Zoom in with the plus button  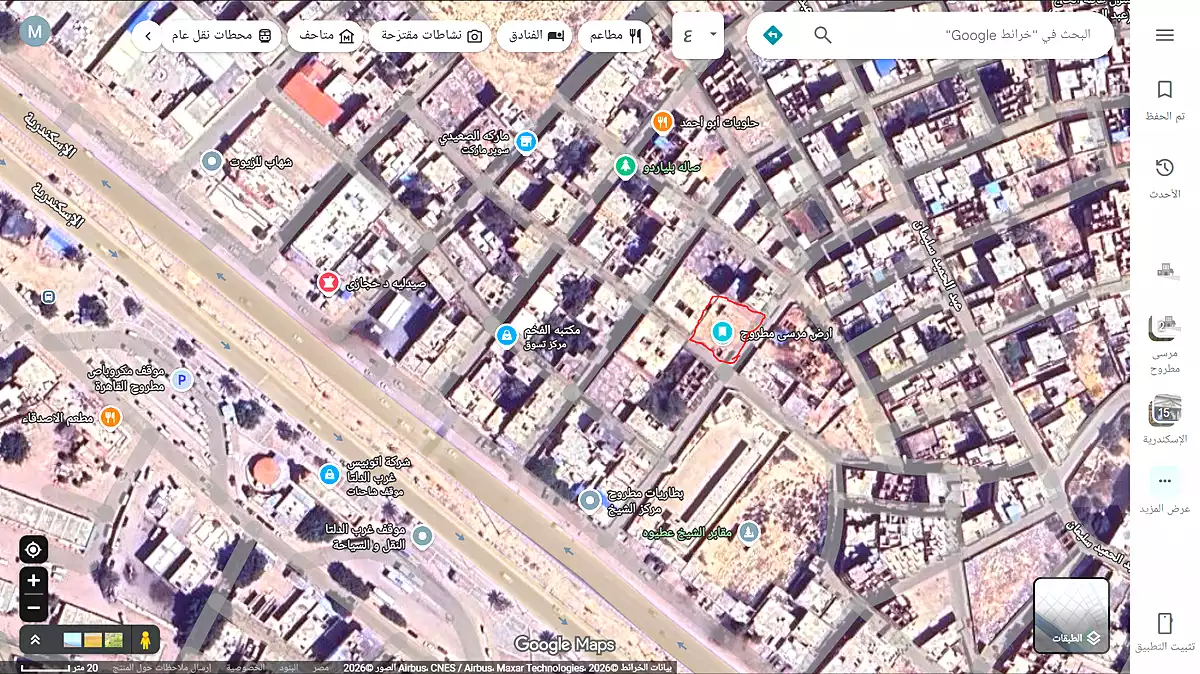[x=33, y=581]
